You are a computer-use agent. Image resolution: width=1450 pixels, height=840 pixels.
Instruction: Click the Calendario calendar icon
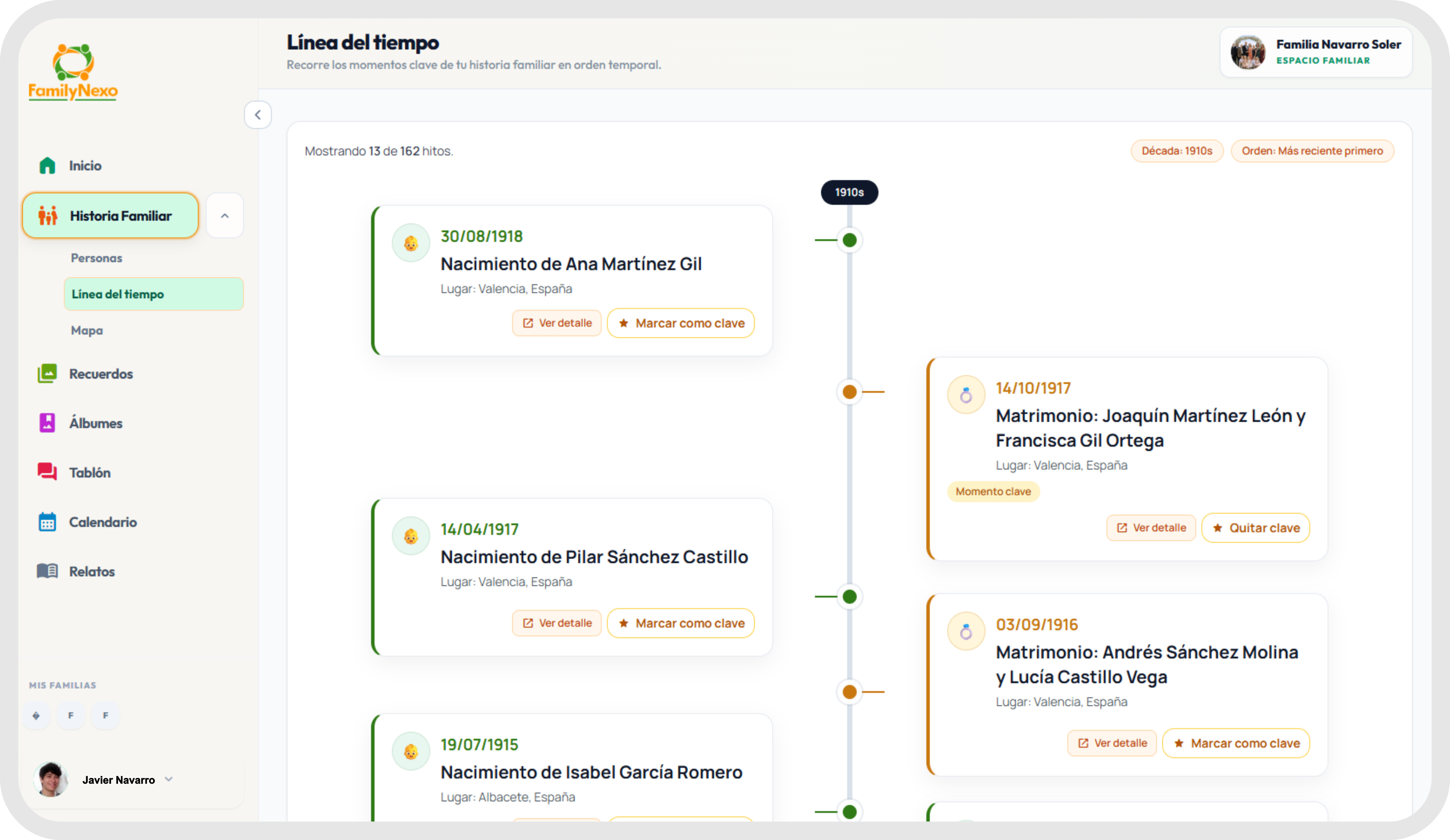point(47,522)
